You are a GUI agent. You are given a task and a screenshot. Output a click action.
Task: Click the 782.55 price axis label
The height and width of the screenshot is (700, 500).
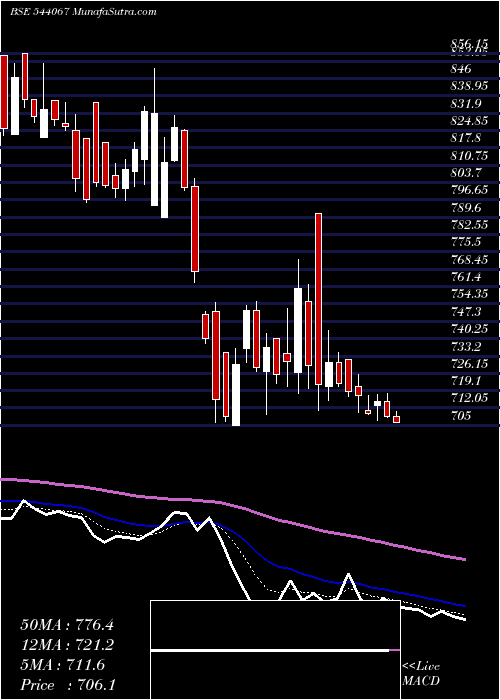469,225
